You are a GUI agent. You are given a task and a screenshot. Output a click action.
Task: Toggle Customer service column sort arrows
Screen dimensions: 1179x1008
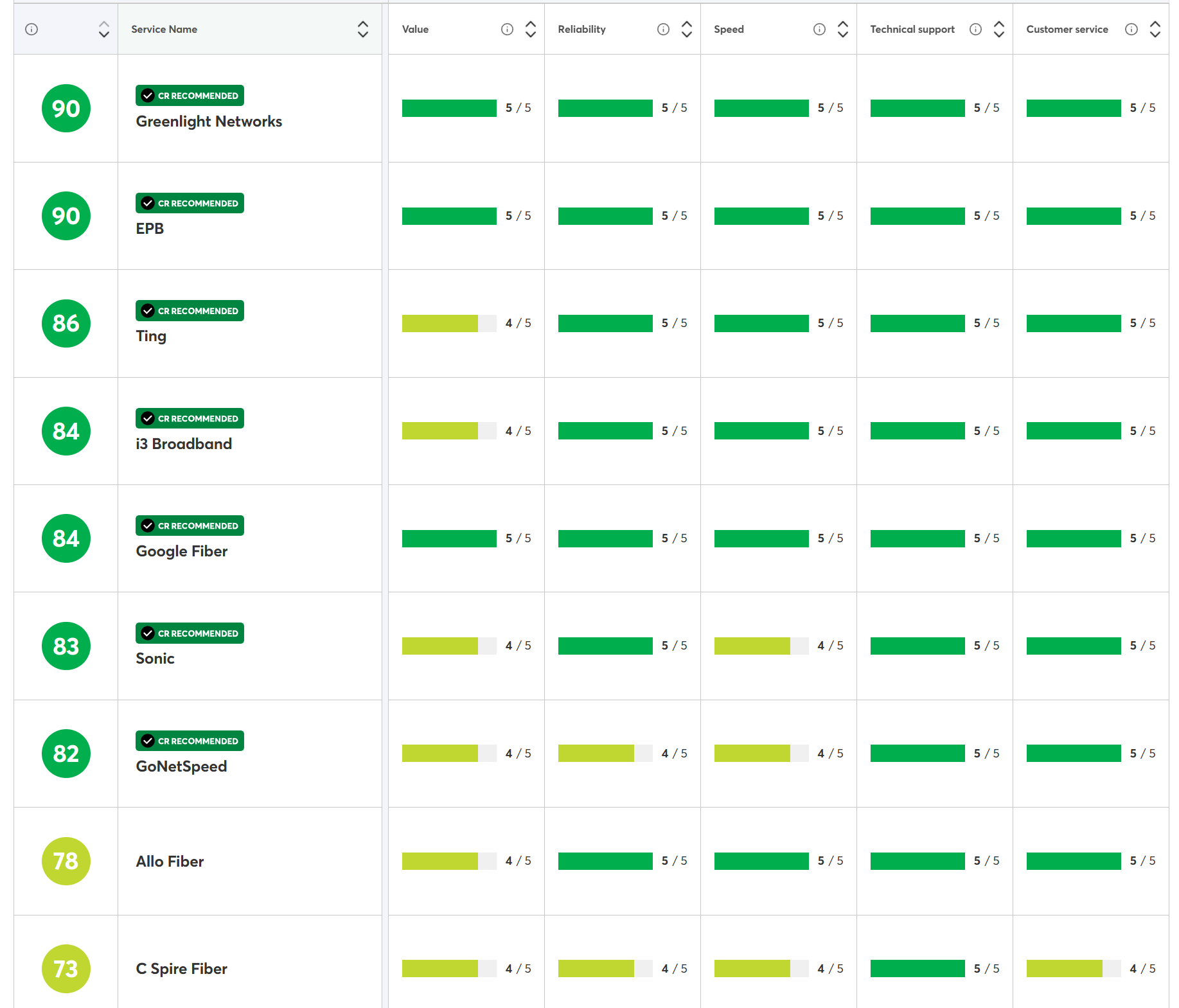(x=1155, y=30)
